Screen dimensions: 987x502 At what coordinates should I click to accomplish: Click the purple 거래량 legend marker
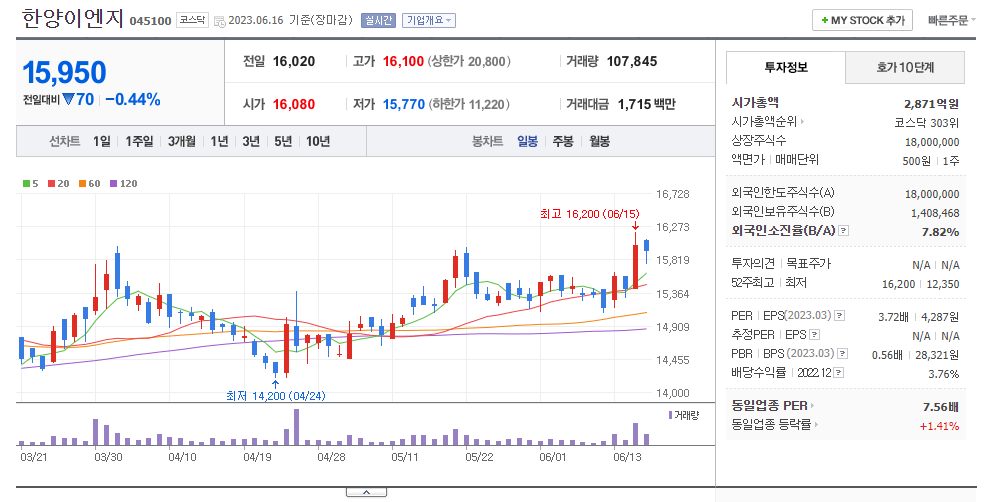(670, 415)
